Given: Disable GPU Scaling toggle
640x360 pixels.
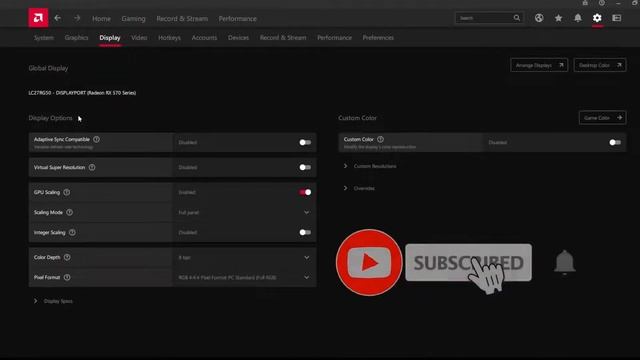Looking at the screenshot, I should point(305,192).
